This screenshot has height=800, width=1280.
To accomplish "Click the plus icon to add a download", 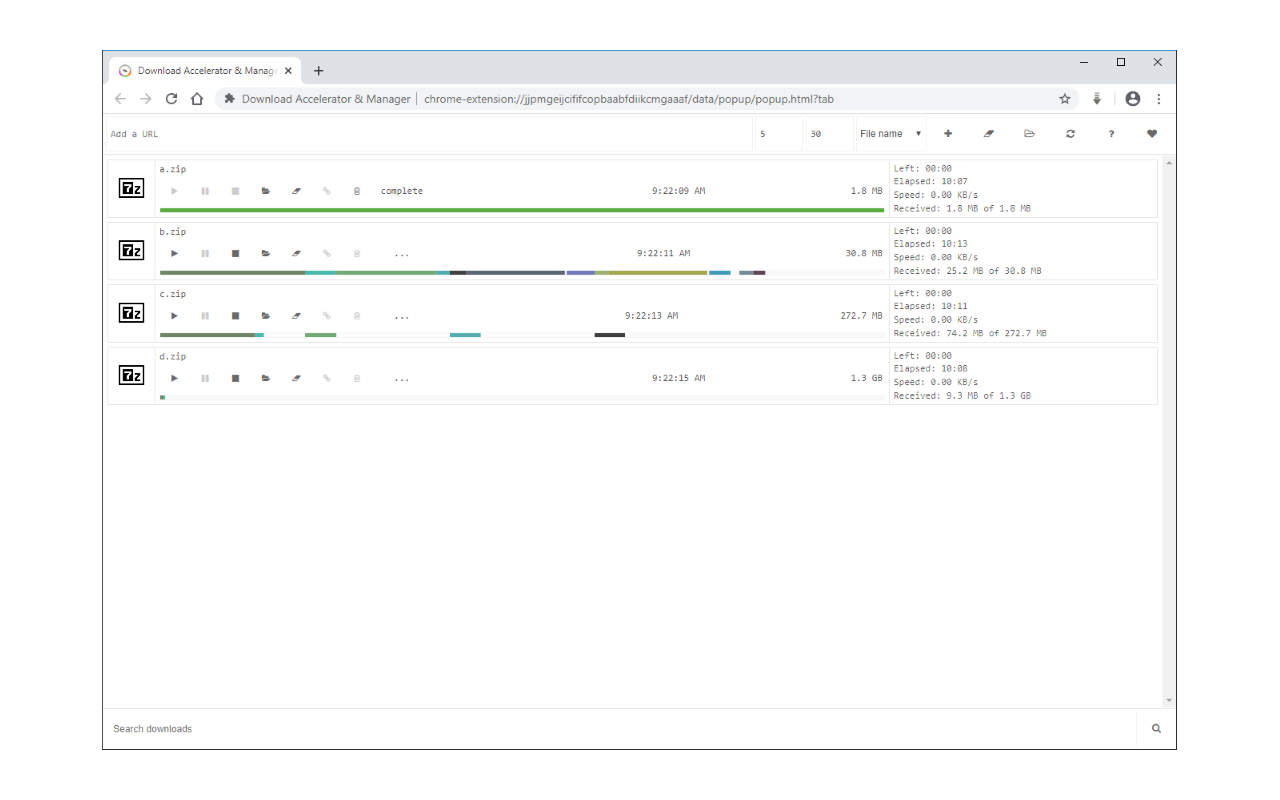I will 948,134.
